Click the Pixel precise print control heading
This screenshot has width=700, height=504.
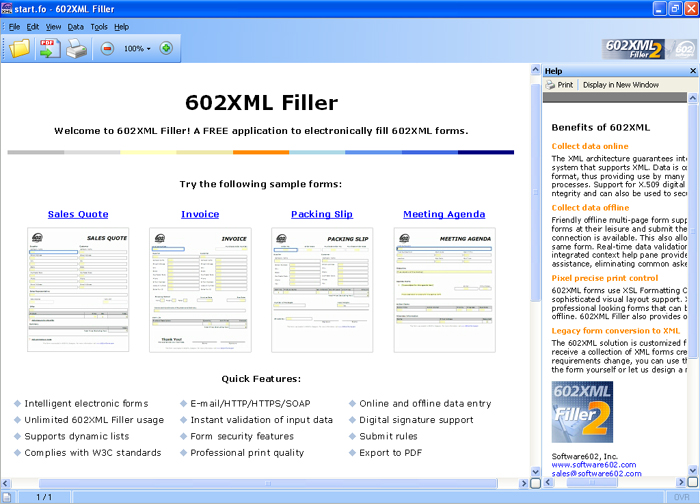604,278
